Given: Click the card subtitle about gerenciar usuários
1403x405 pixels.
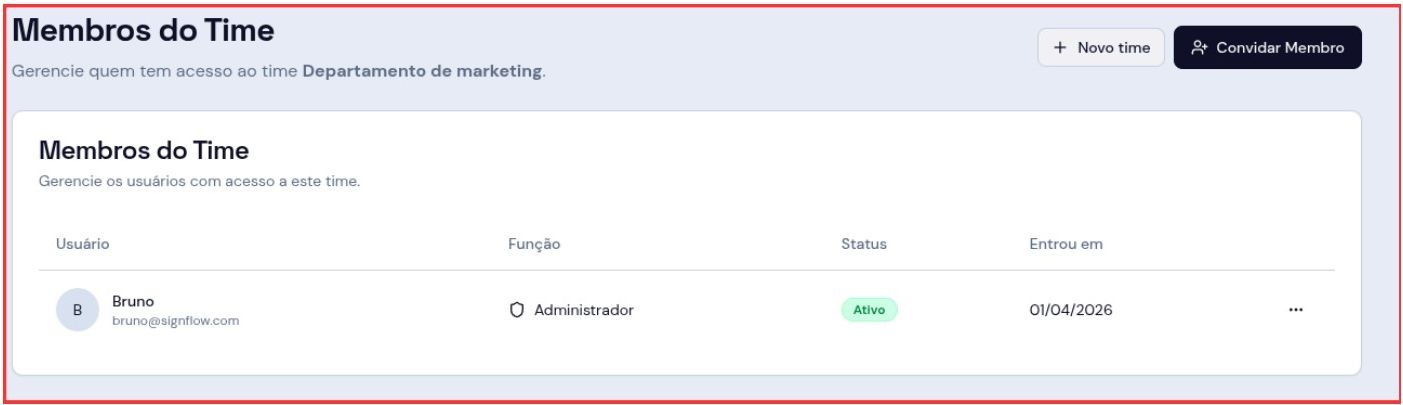Looking at the screenshot, I should point(199,182).
